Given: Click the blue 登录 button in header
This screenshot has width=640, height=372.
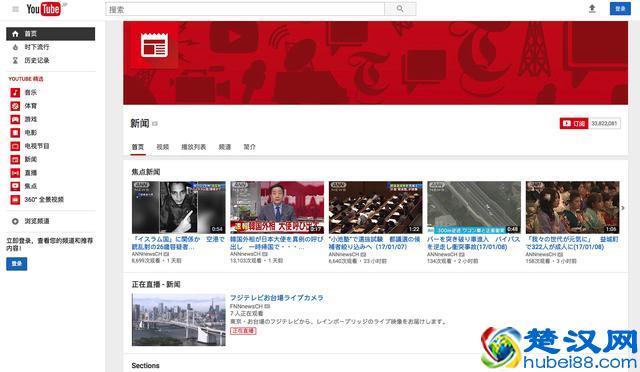Looking at the screenshot, I should (620, 9).
